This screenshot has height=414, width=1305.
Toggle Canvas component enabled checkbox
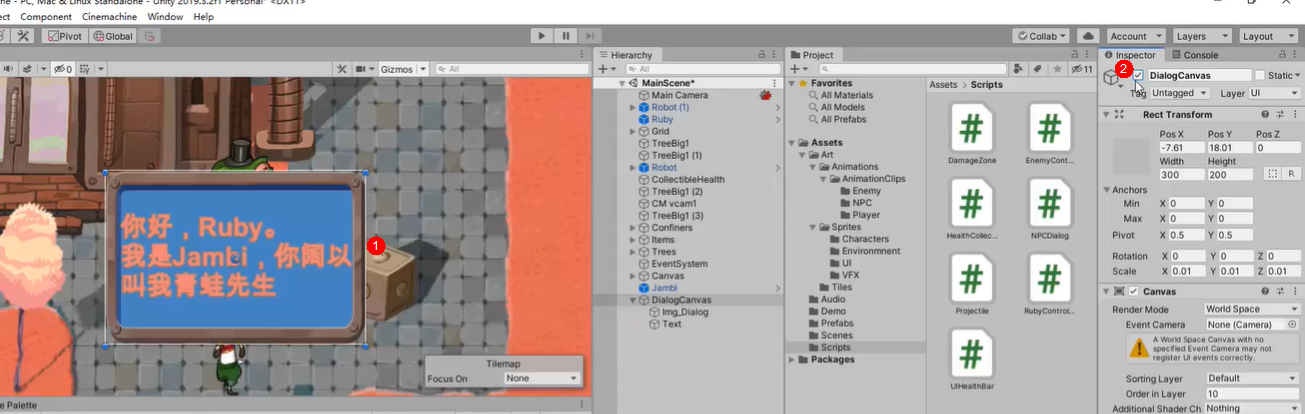tap(1134, 291)
